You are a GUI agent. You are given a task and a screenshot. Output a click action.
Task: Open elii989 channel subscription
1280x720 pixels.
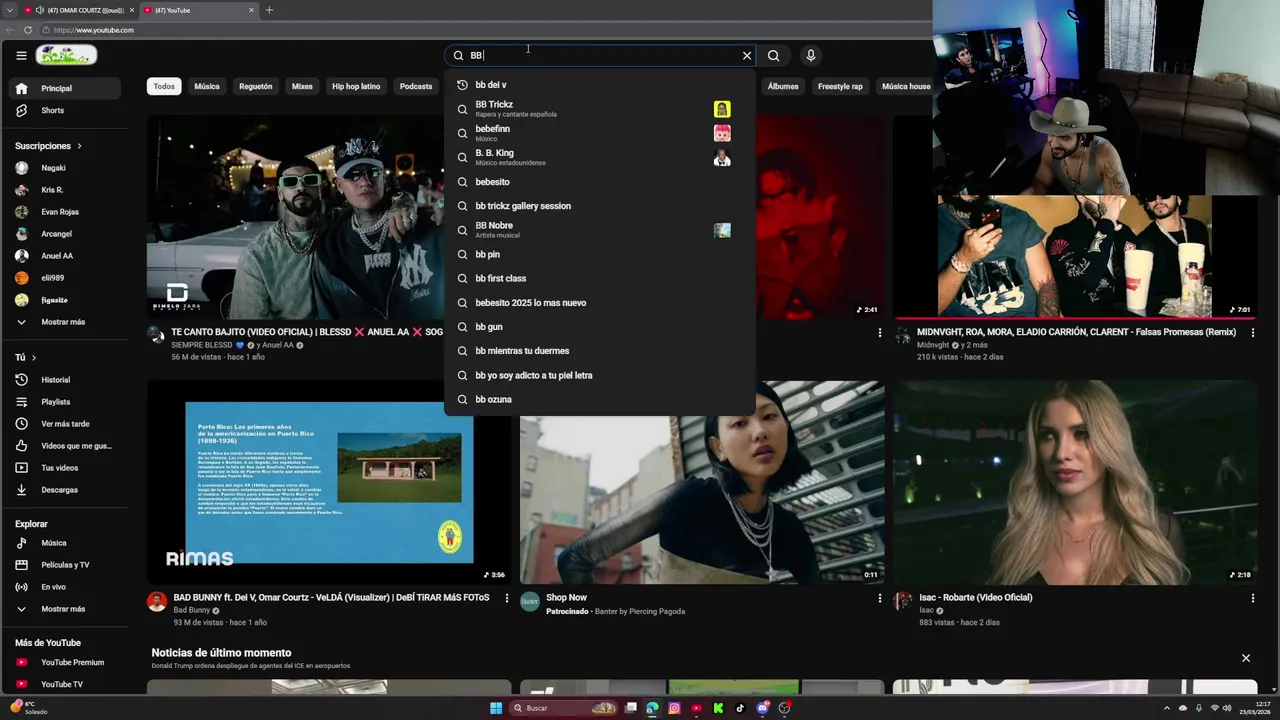(64, 278)
